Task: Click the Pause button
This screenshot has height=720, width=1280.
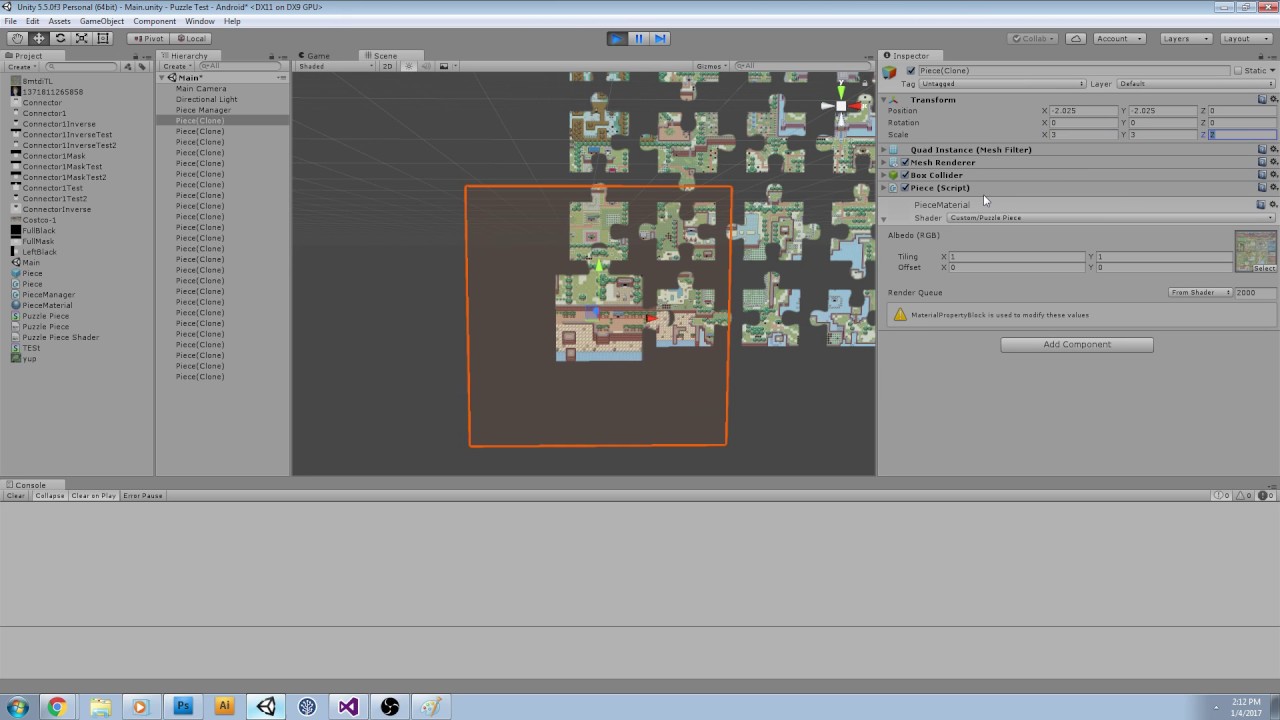Action: pos(639,38)
